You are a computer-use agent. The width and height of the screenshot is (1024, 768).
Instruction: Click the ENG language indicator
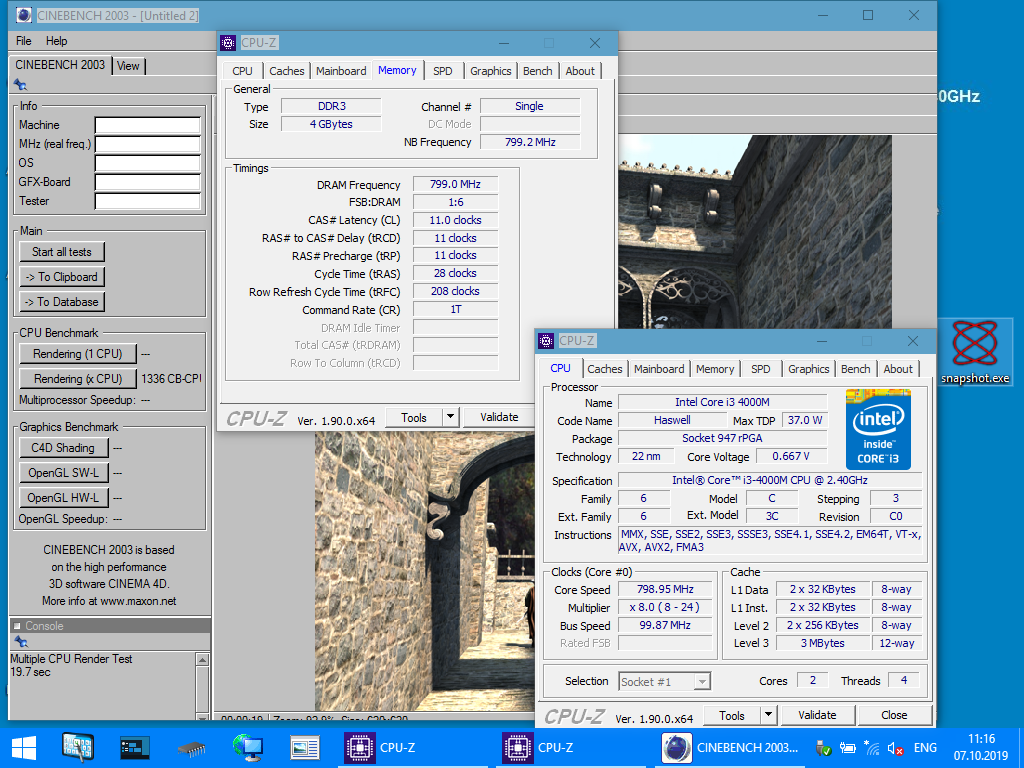coord(925,748)
